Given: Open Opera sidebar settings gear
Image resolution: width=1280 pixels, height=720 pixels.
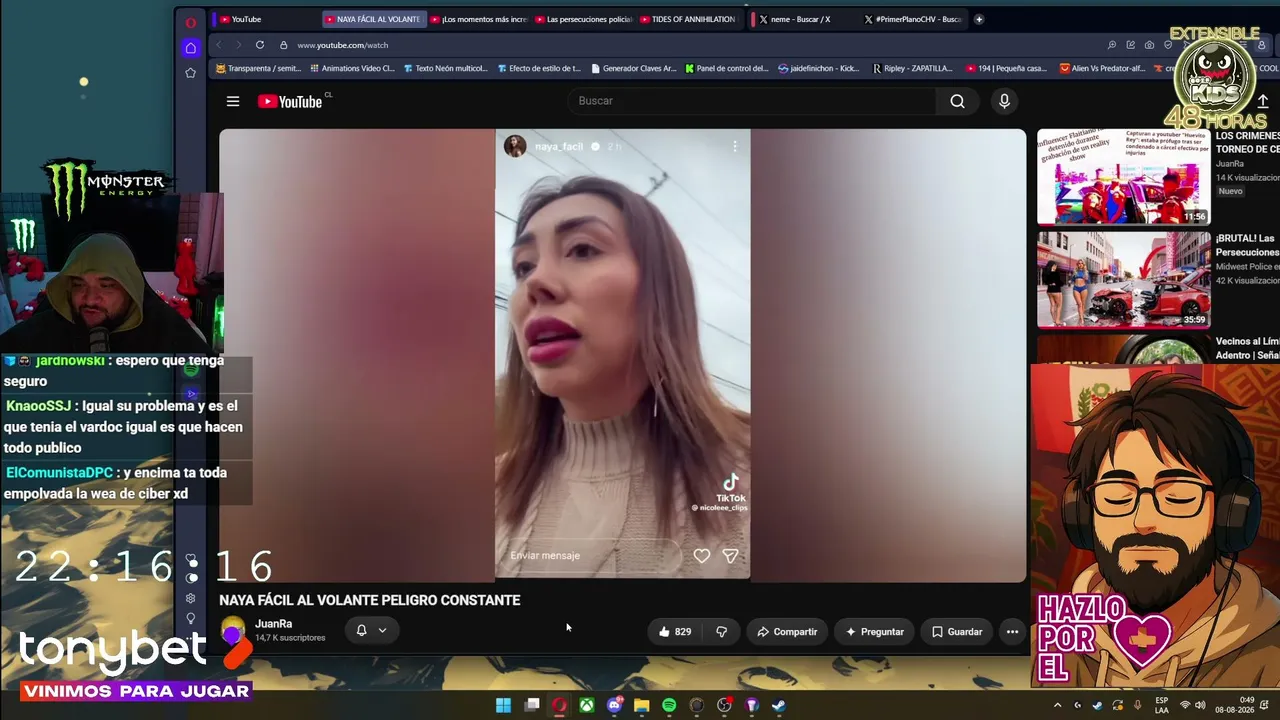Looking at the screenshot, I should click(191, 598).
